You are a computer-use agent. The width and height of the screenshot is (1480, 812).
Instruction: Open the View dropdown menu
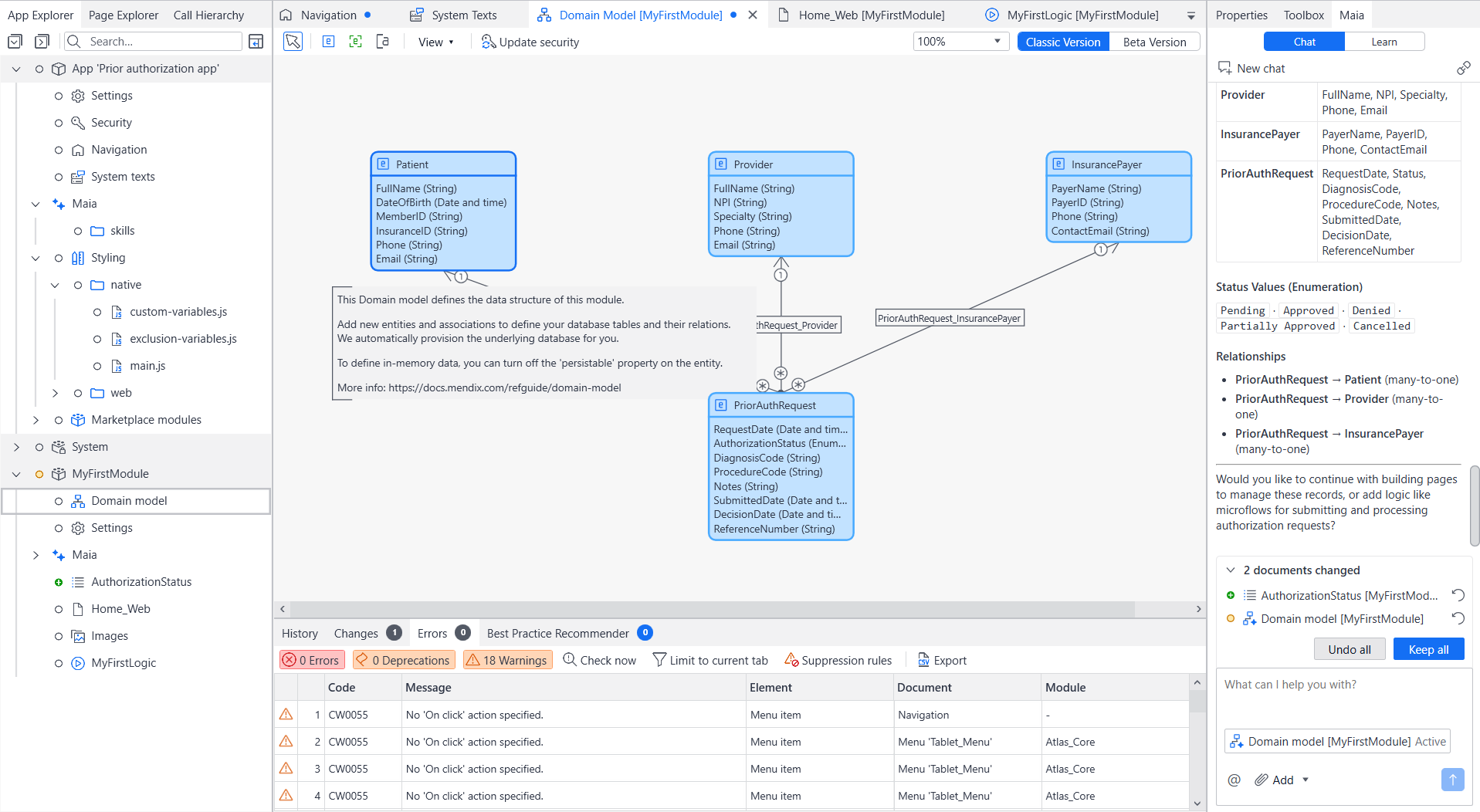point(436,42)
